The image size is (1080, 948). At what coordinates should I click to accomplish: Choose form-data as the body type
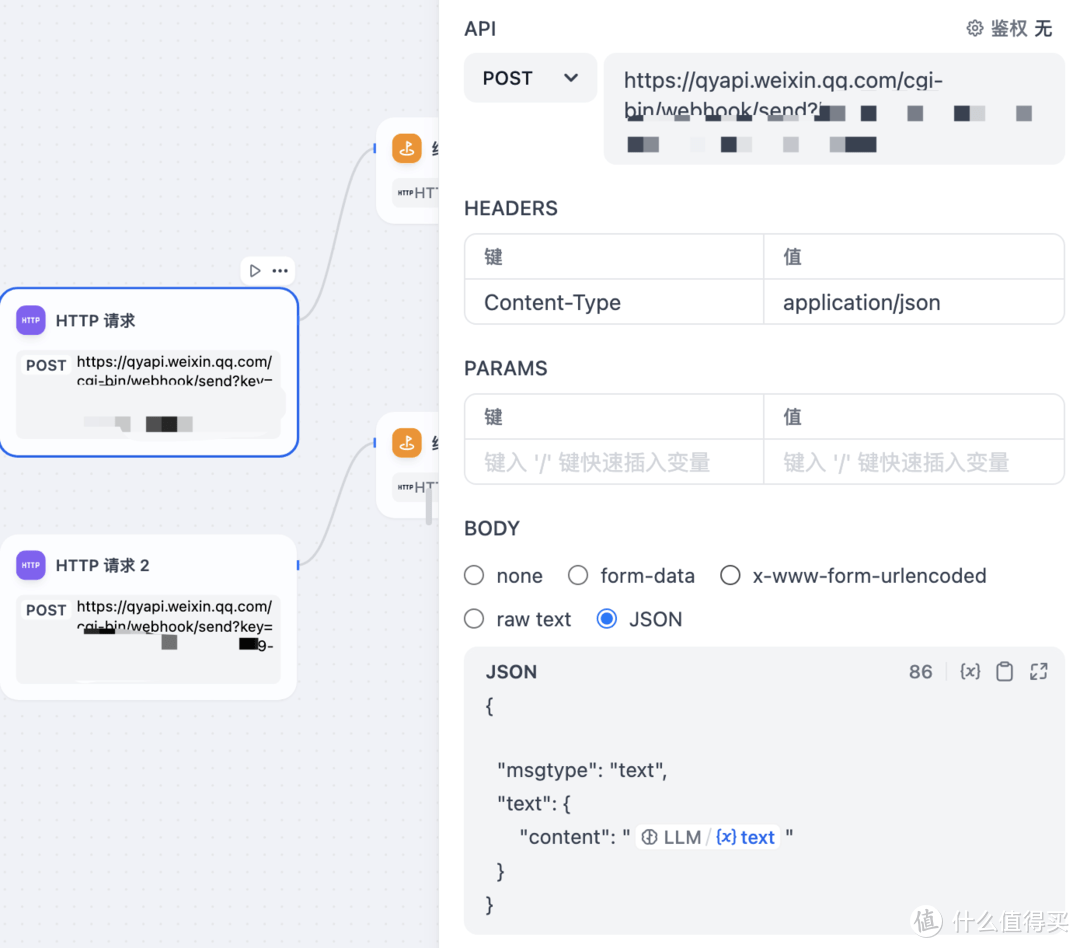click(x=578, y=575)
